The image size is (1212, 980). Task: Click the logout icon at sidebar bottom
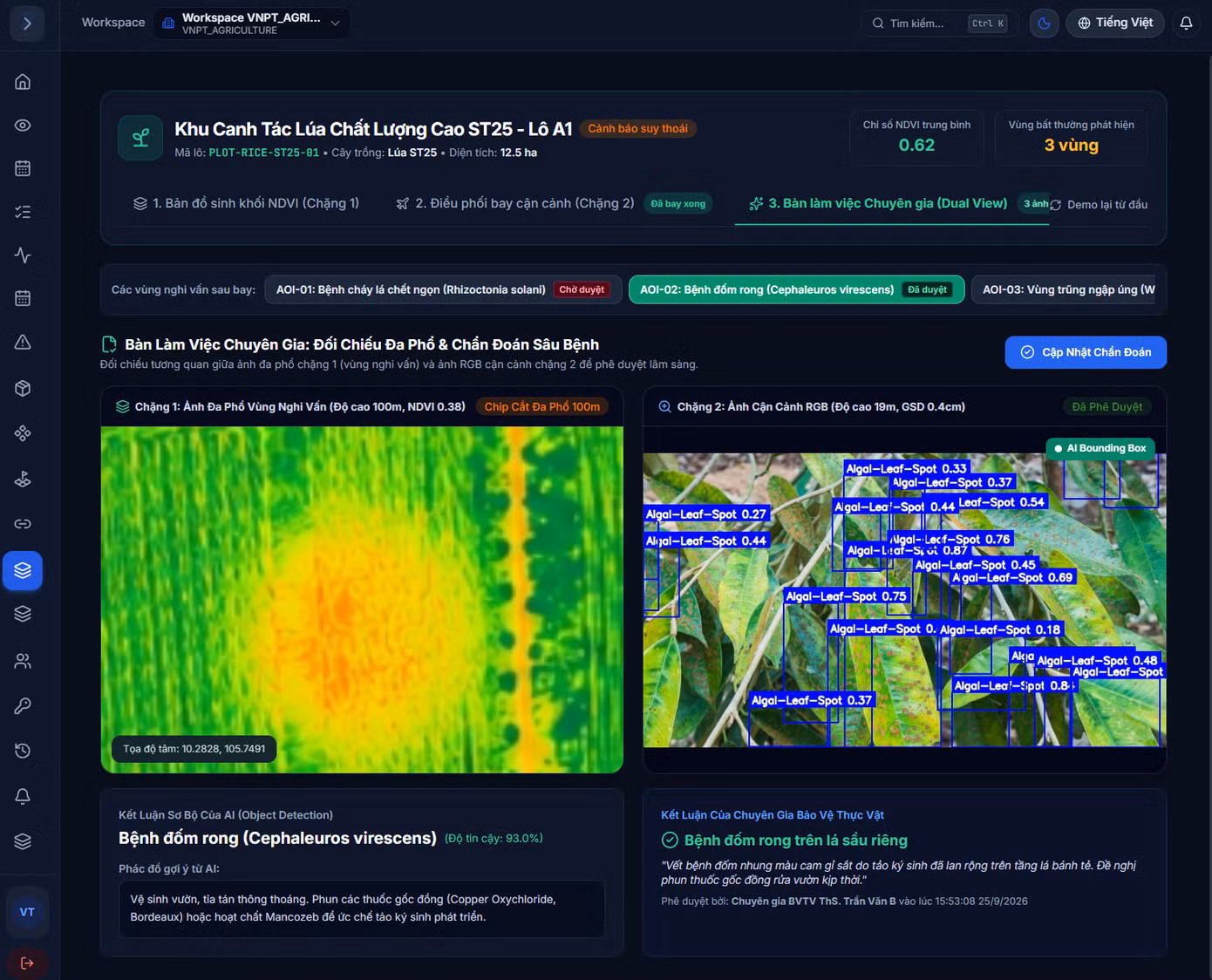pyautogui.click(x=27, y=963)
